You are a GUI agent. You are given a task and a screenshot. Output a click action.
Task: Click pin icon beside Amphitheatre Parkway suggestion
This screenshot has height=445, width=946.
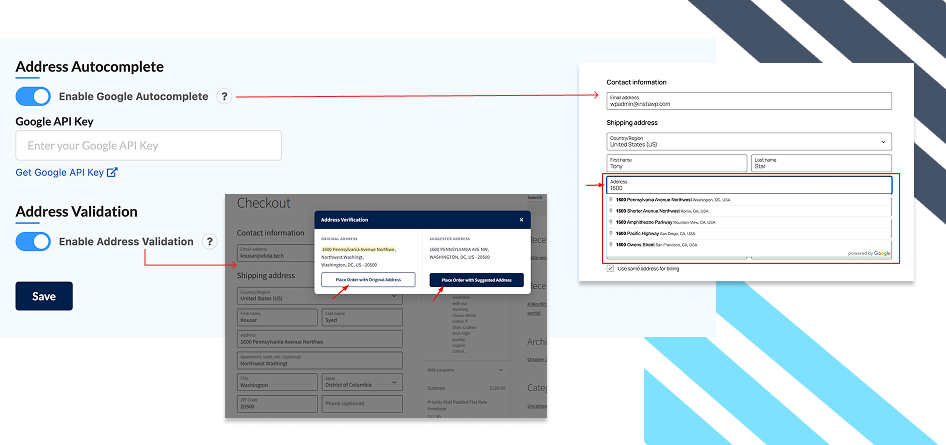pos(611,222)
